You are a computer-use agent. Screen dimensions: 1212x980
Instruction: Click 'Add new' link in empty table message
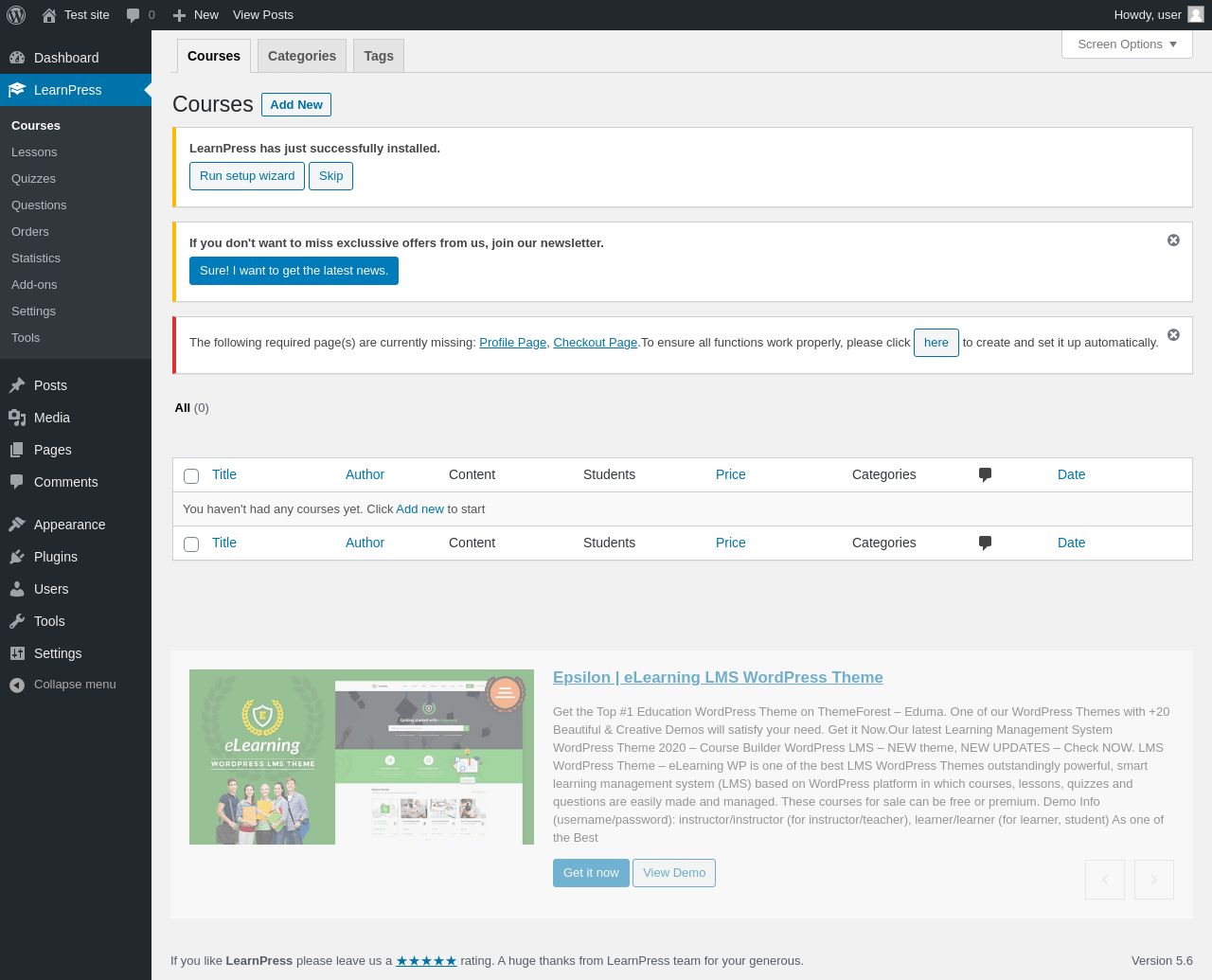419,509
